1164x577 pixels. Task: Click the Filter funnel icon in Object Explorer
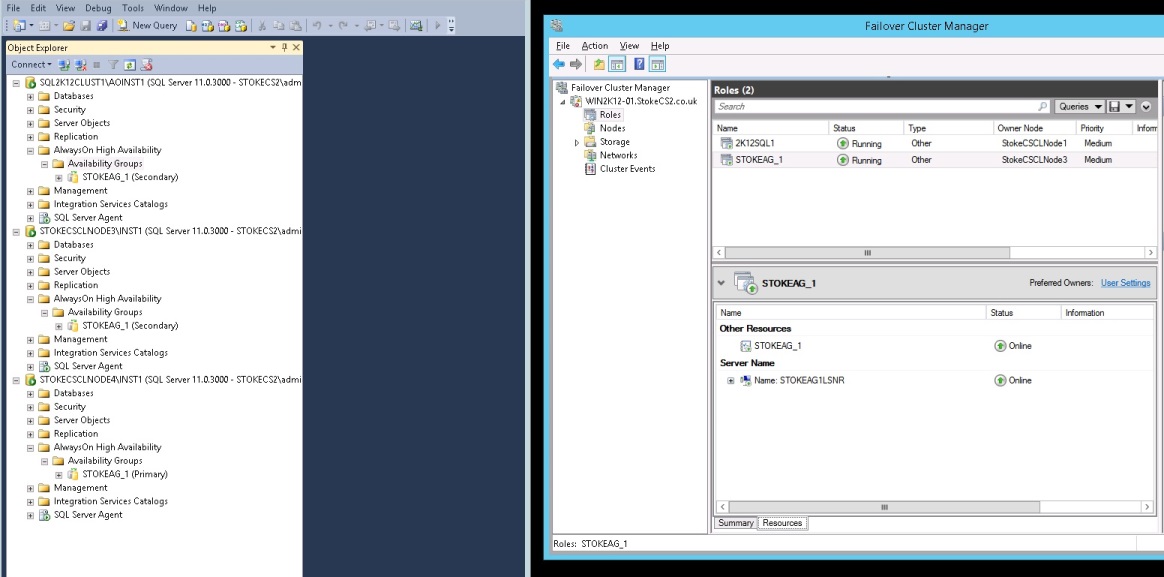click(113, 65)
